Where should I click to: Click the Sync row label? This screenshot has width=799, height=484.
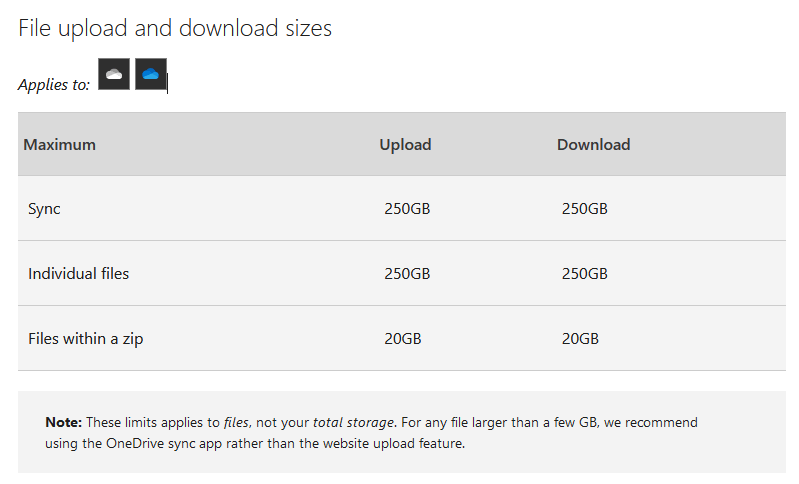tap(44, 209)
